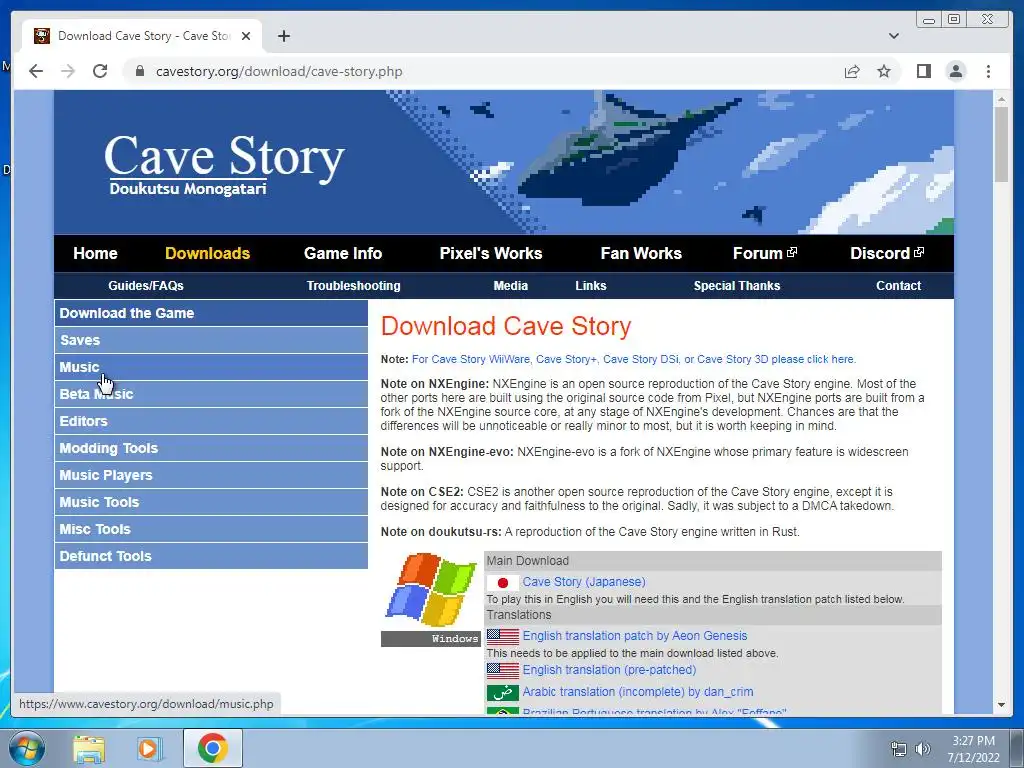
Task: Click the padlock site info icon
Action: tap(140, 71)
